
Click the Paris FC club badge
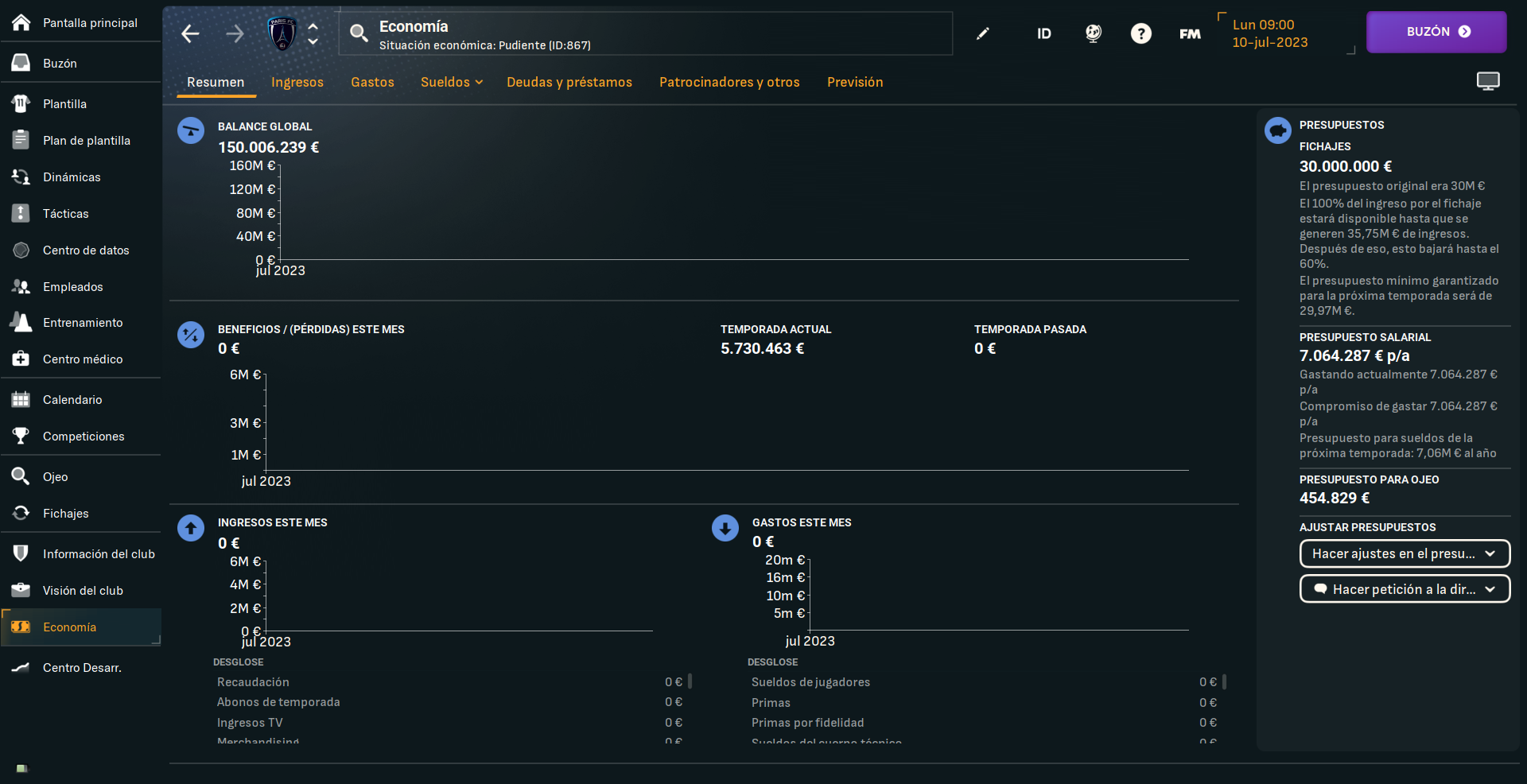(282, 33)
